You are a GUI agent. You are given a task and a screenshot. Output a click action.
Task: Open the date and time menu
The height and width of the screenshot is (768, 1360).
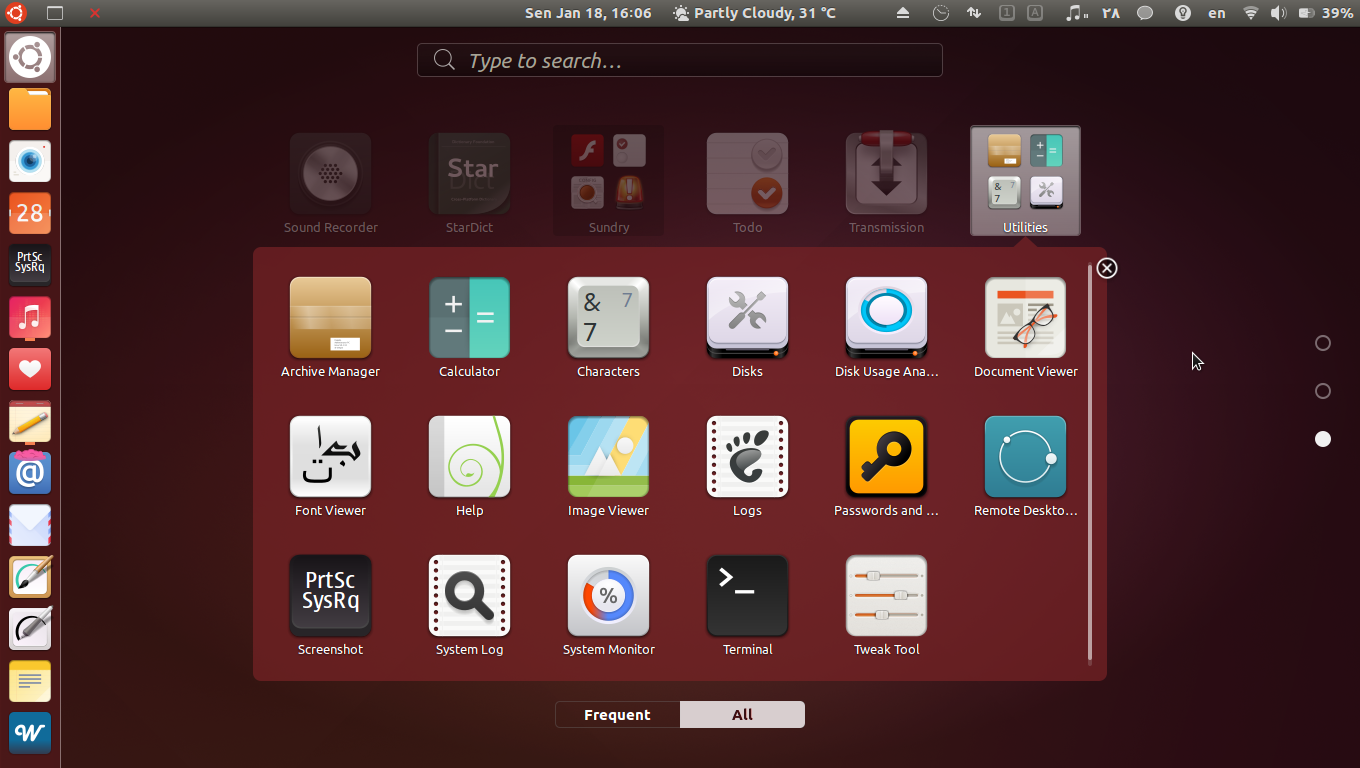(588, 13)
